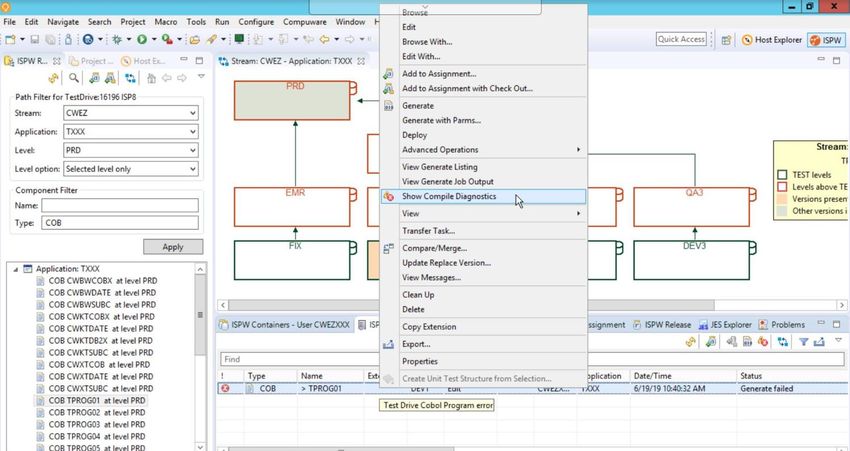Click the Open Perspective icon
The image size is (850, 451).
point(726,40)
